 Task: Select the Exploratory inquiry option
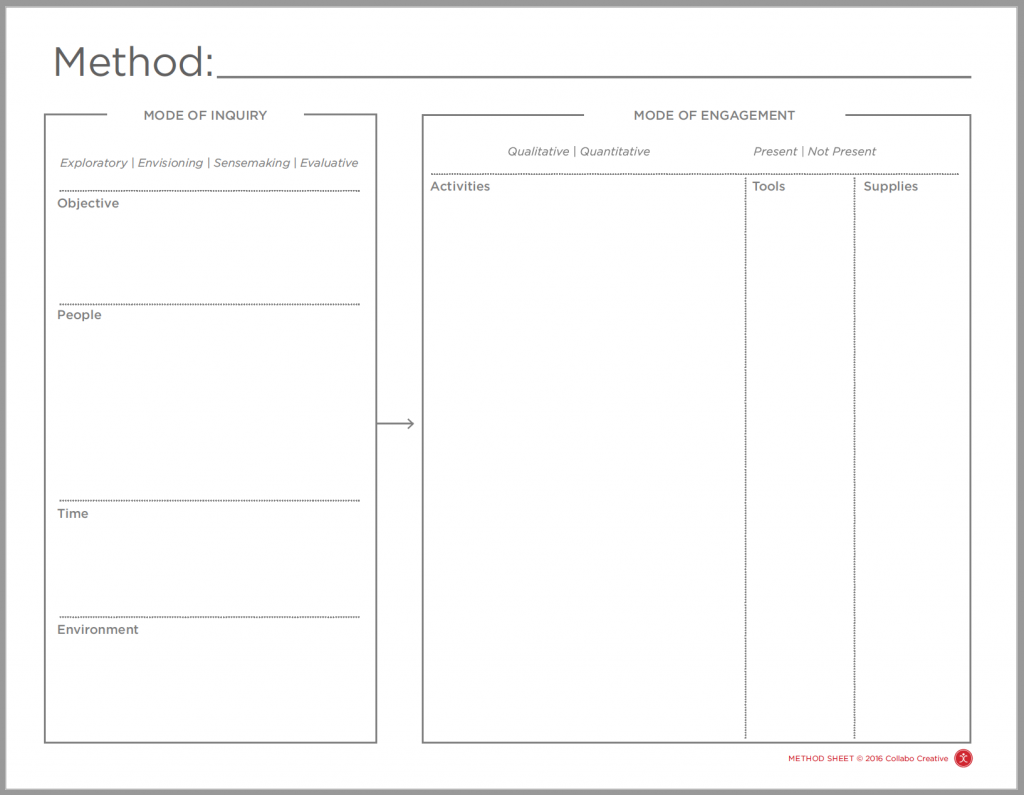[x=94, y=163]
